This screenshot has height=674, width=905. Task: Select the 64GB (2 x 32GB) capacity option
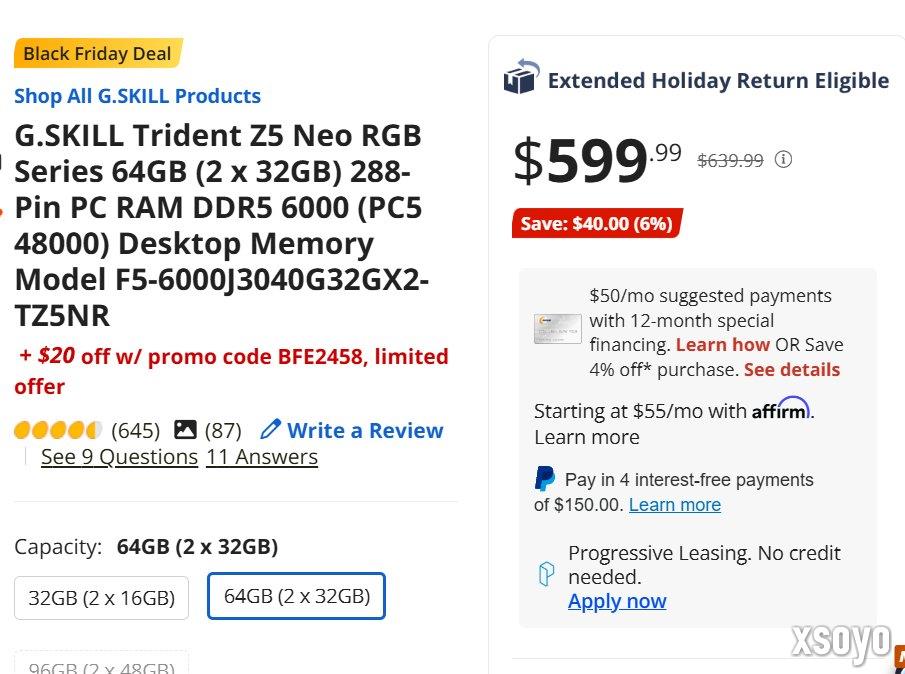(296, 596)
